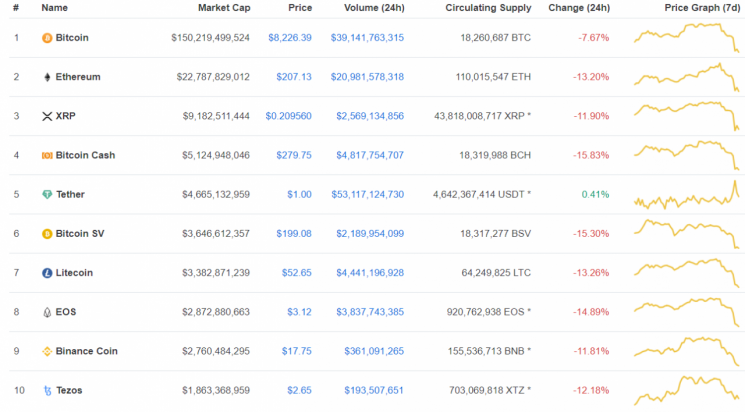The image size is (745, 412).
Task: Click Litecoin volume $4,441,196,928
Action: [x=370, y=273]
